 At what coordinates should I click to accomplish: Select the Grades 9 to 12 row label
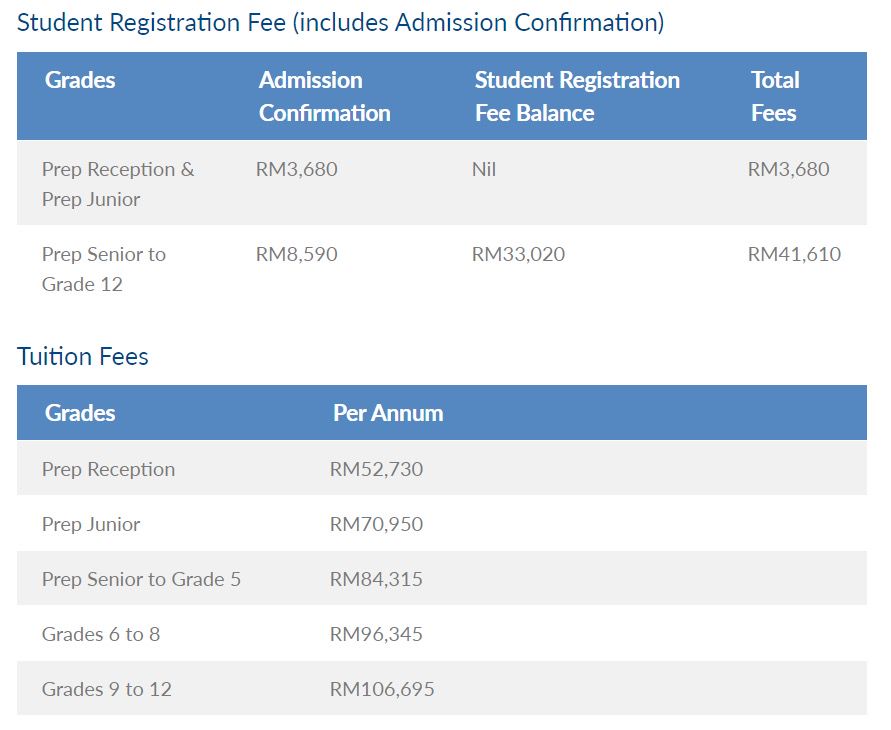pyautogui.click(x=106, y=689)
